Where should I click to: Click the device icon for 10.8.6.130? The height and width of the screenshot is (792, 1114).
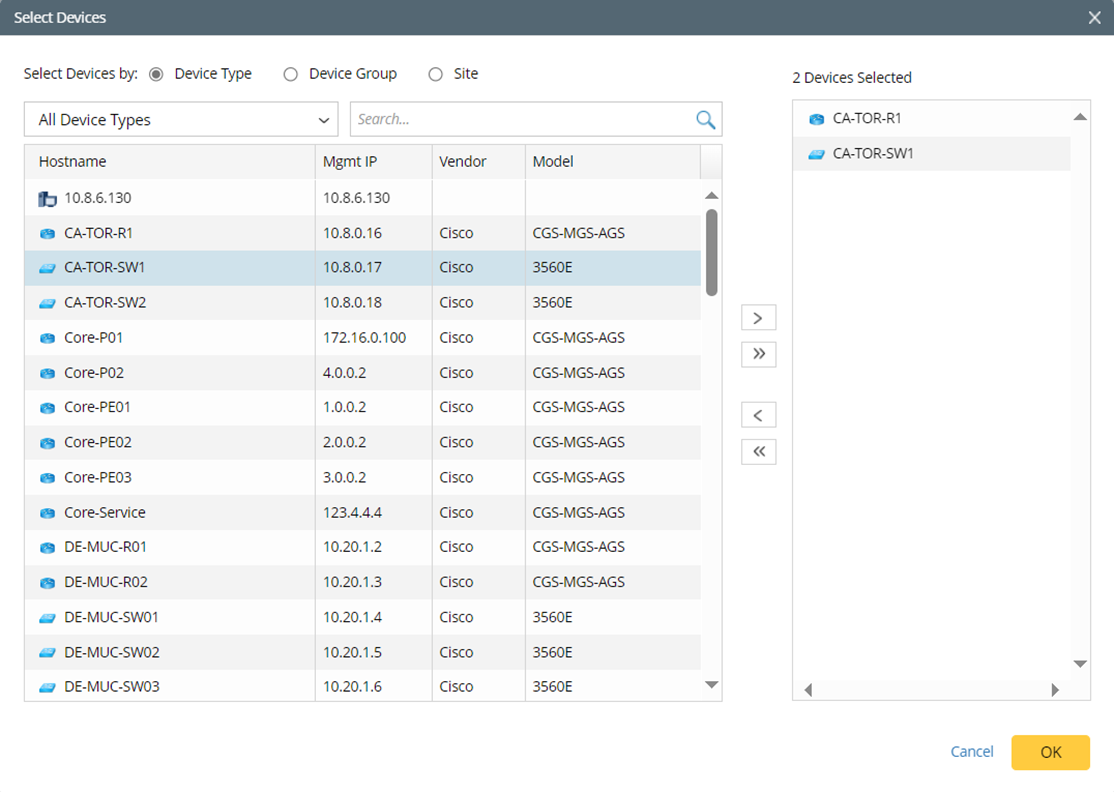coord(47,199)
